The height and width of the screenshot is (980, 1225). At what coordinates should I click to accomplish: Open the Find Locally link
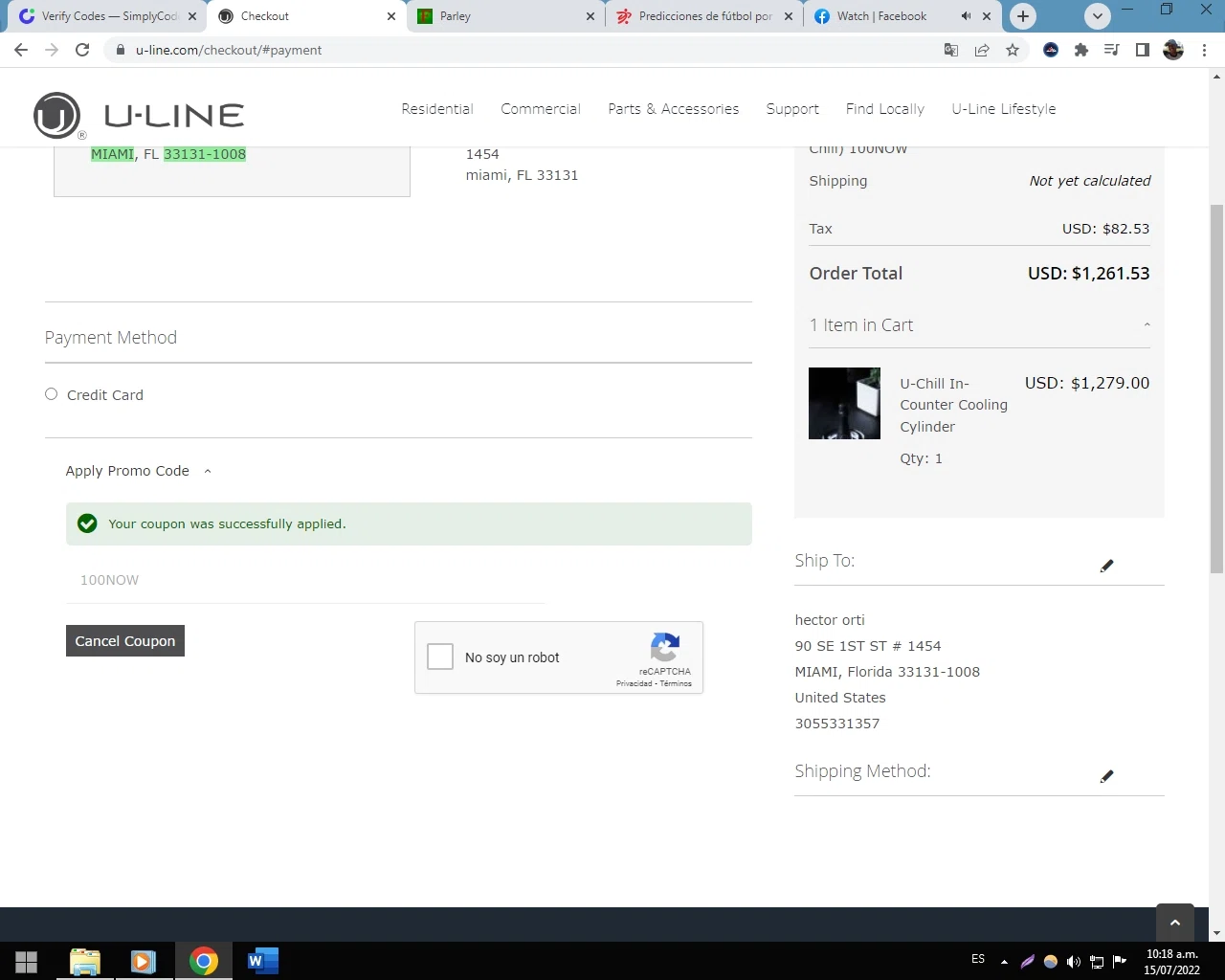pyautogui.click(x=885, y=109)
